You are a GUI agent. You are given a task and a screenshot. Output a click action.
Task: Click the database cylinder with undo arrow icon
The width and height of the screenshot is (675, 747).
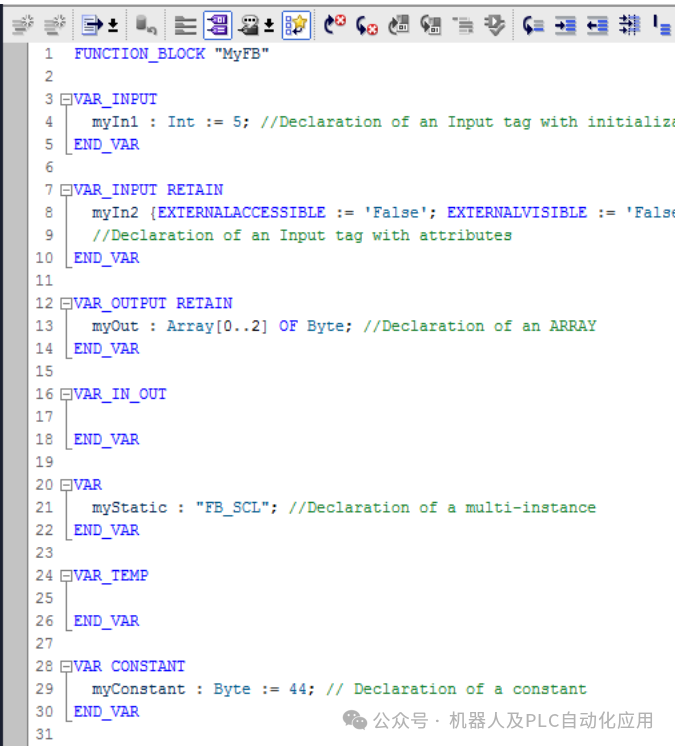click(146, 25)
